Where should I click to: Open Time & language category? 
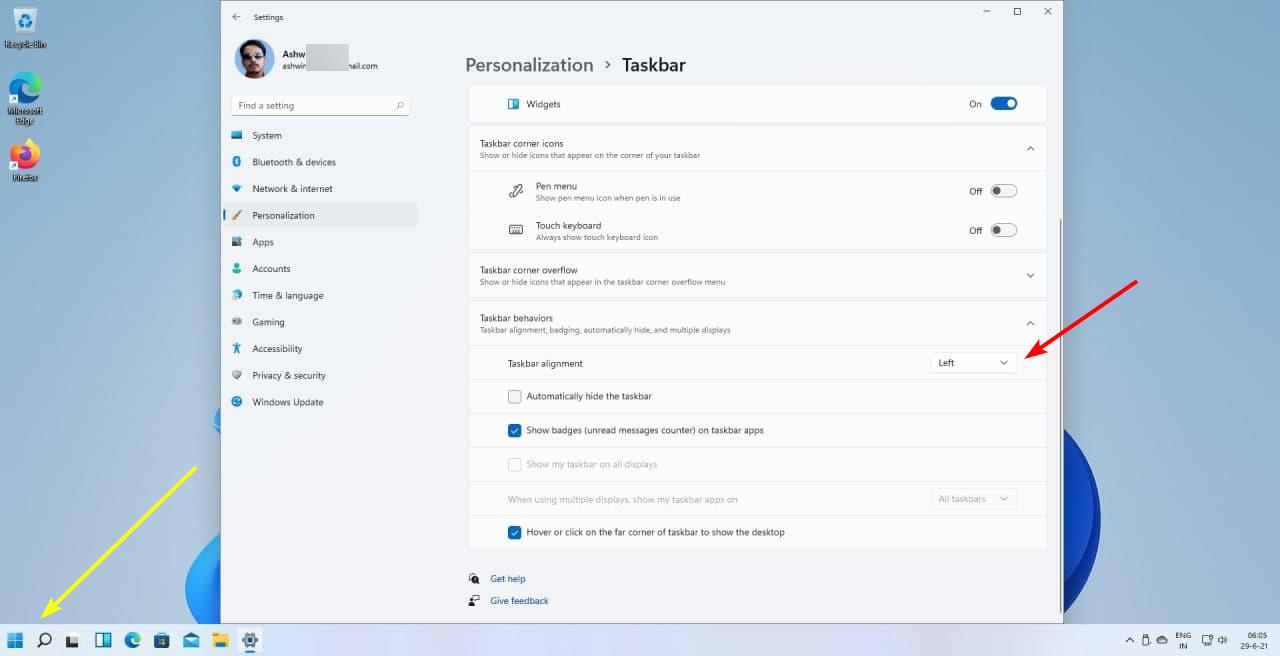[x=320, y=295]
